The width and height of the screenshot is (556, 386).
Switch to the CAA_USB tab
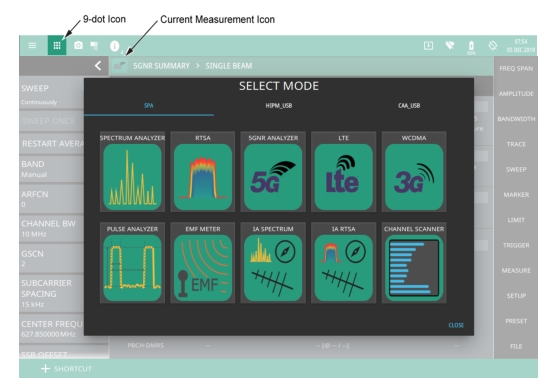(x=409, y=106)
